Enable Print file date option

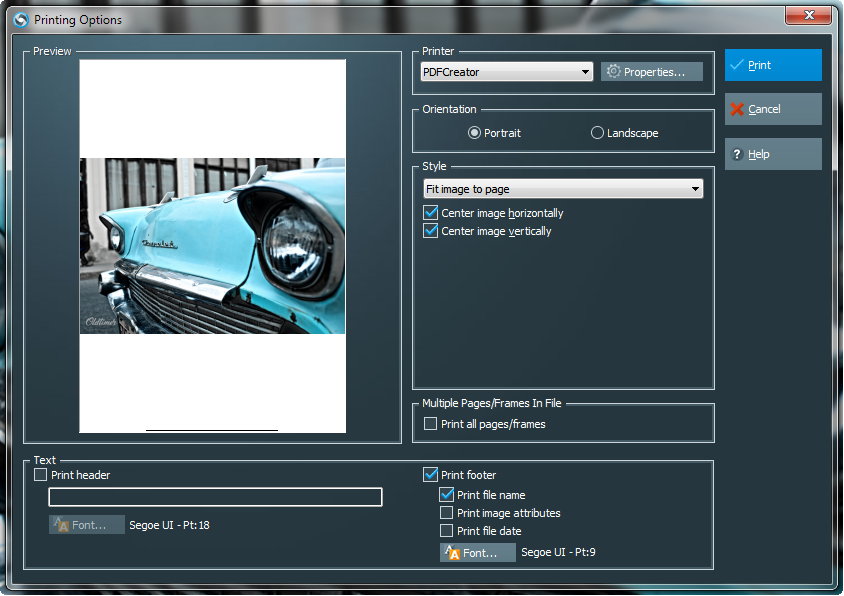coord(447,531)
